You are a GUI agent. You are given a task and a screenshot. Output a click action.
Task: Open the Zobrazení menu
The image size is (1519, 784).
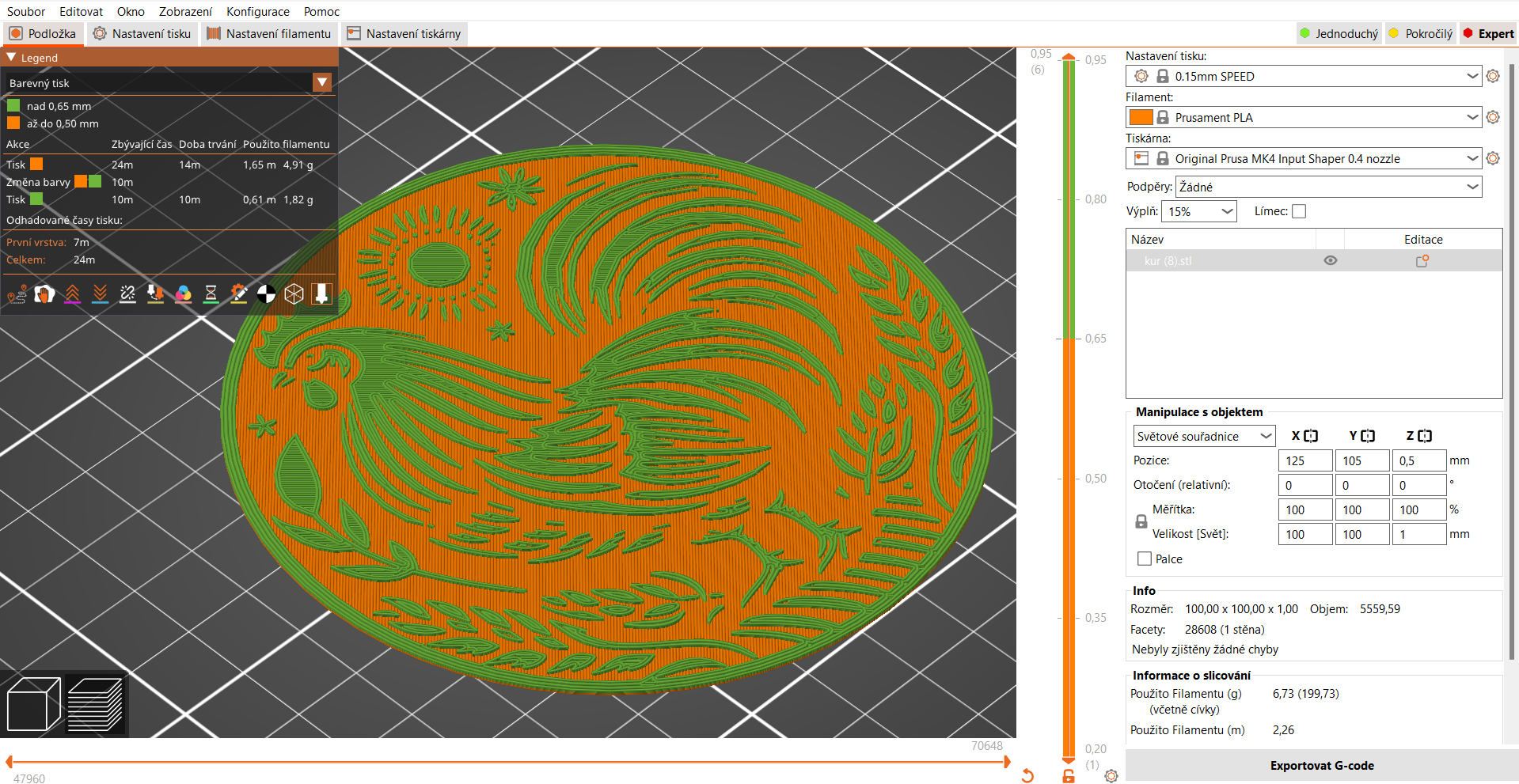click(185, 11)
